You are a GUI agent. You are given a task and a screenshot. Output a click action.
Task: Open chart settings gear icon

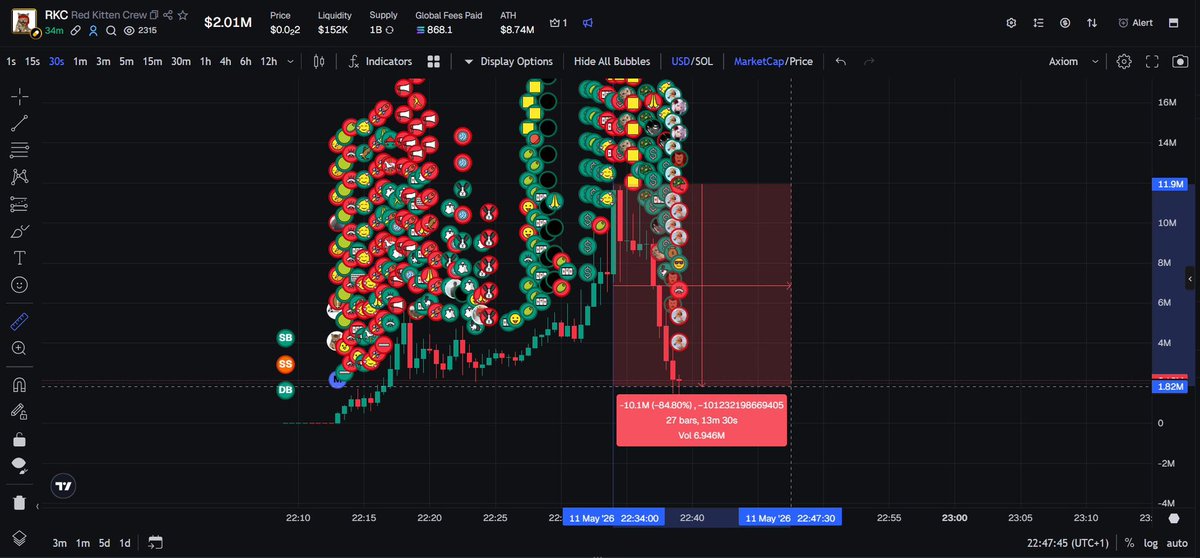click(x=1124, y=61)
